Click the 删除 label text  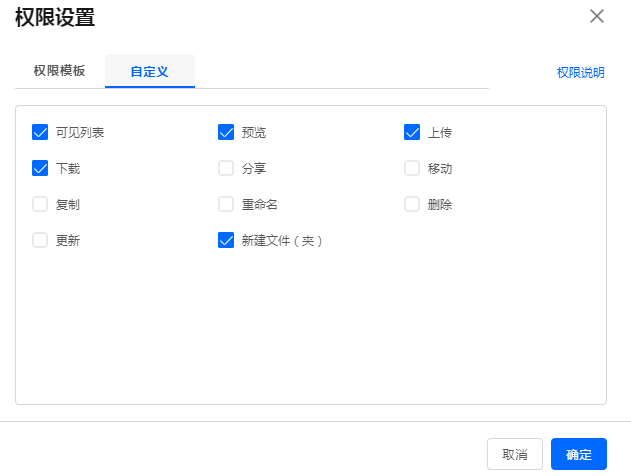pos(440,204)
